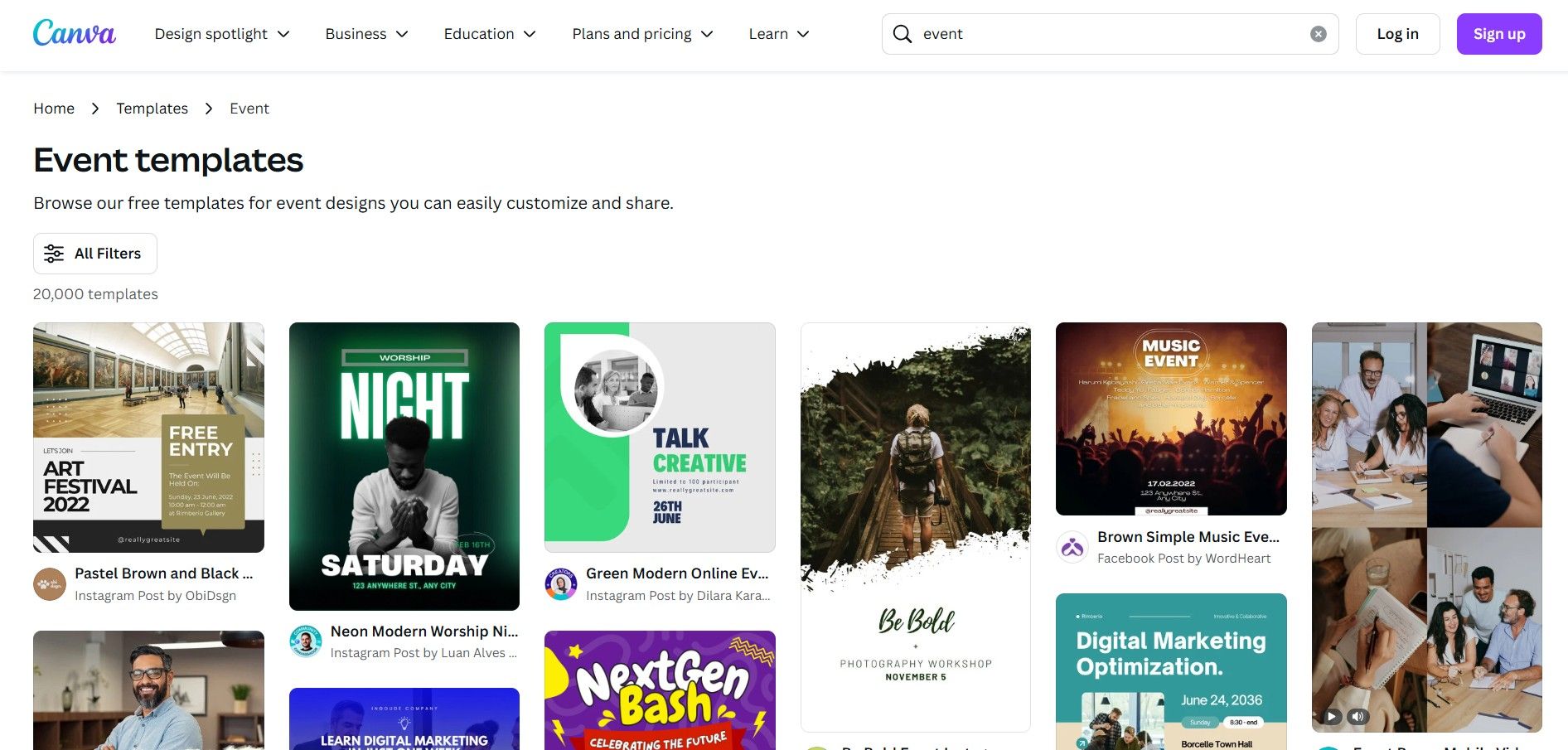Open the Music Event template thumbnail
This screenshot has height=750, width=1568.
click(1171, 419)
